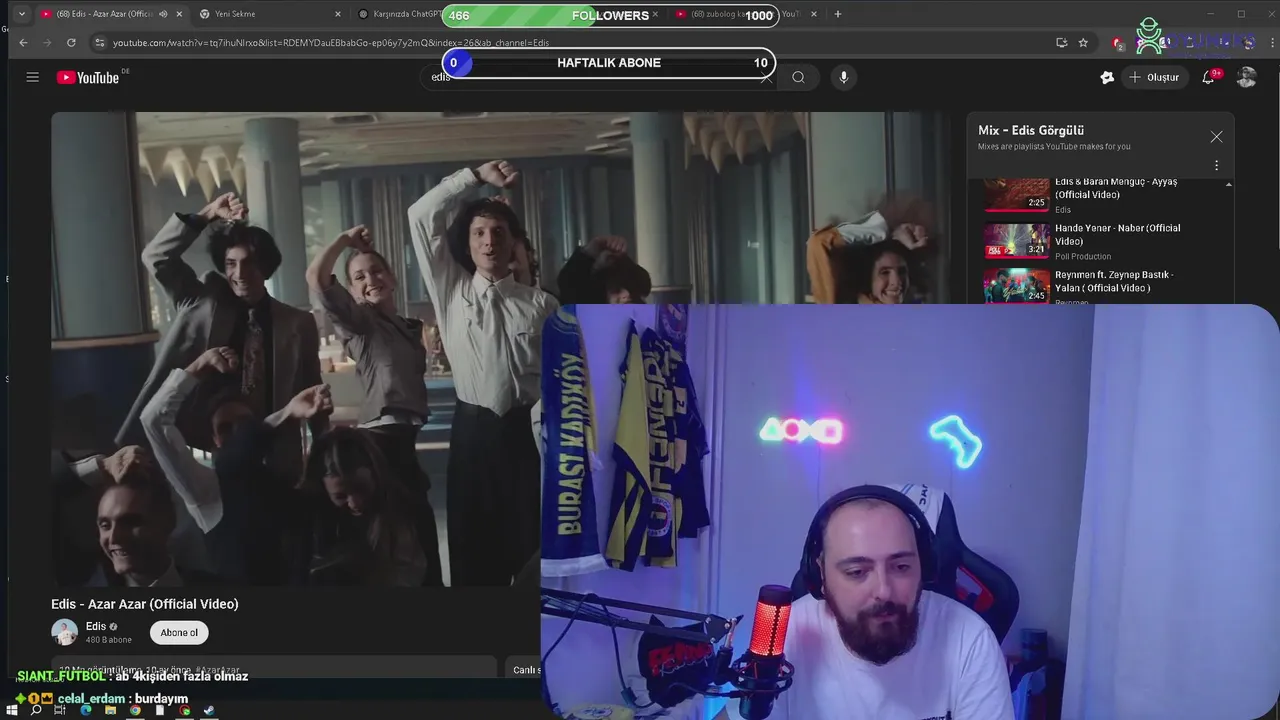Screen dimensions: 1280x720
Task: Open the Edis channel avatar
Action: point(65,632)
